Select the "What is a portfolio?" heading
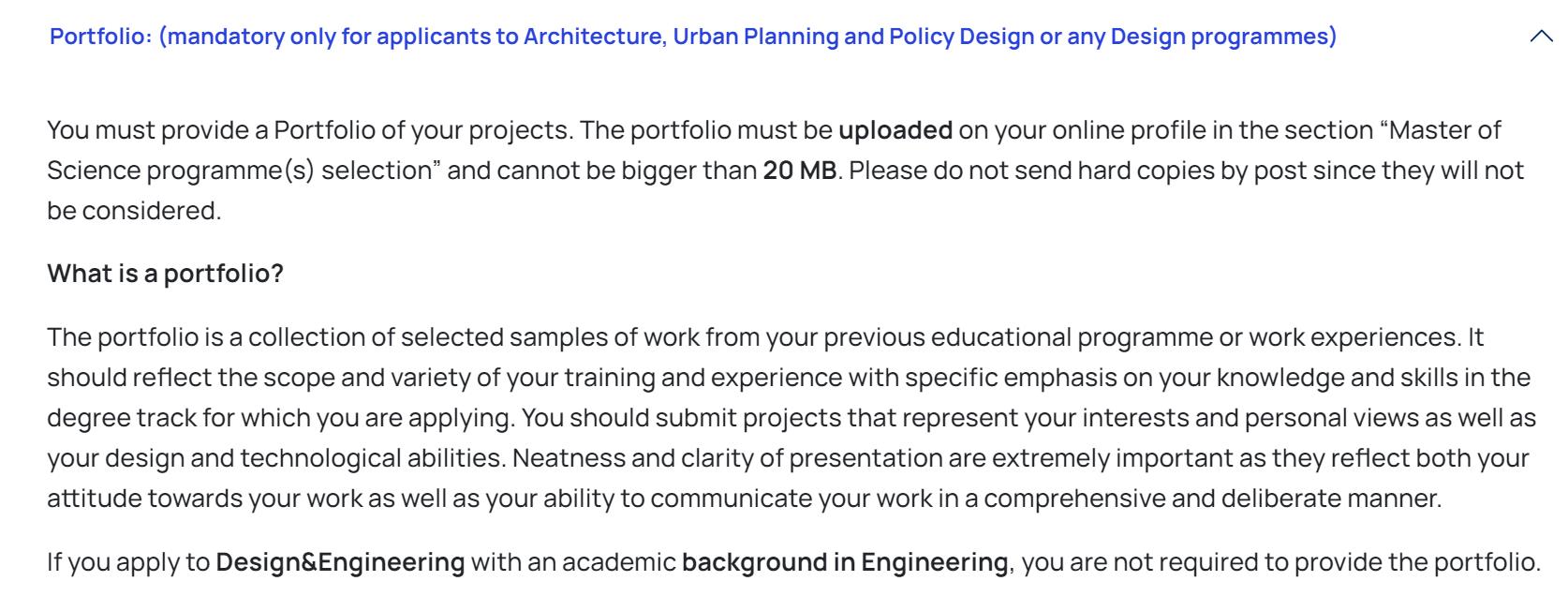The image size is (1568, 596). [165, 275]
